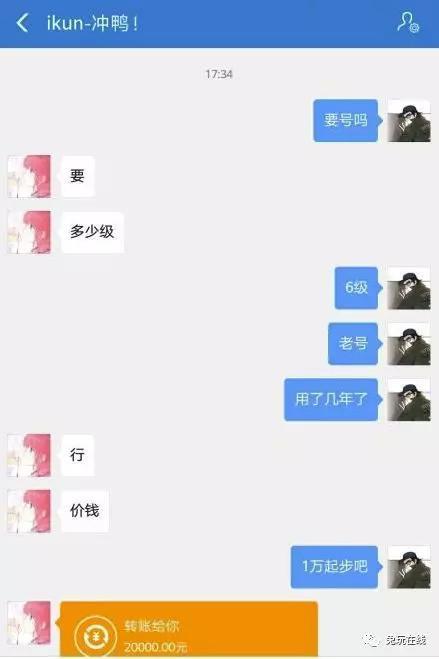Open the contact profile settings icon
The image size is (439, 659).
[408, 22]
